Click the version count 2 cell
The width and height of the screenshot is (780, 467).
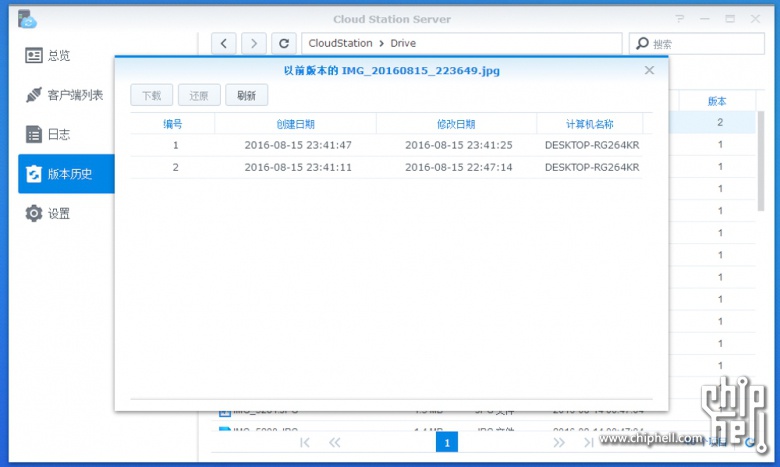click(720, 122)
